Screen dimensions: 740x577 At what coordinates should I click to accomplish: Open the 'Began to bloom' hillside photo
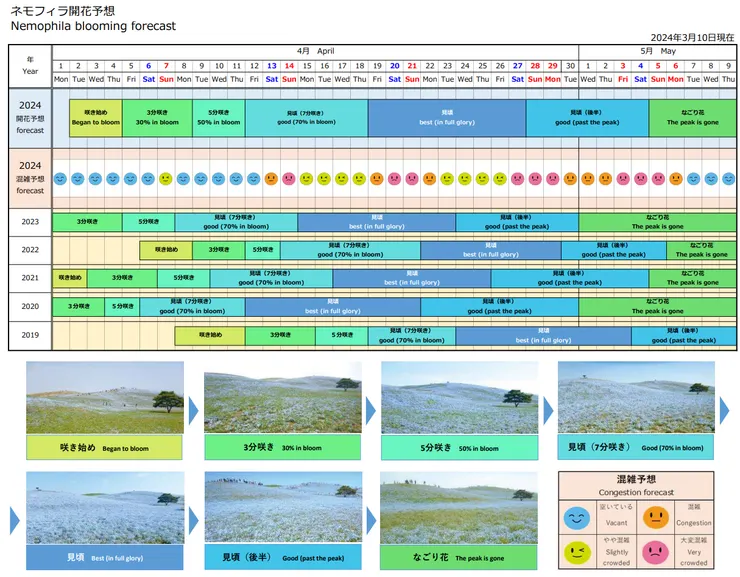105,397
